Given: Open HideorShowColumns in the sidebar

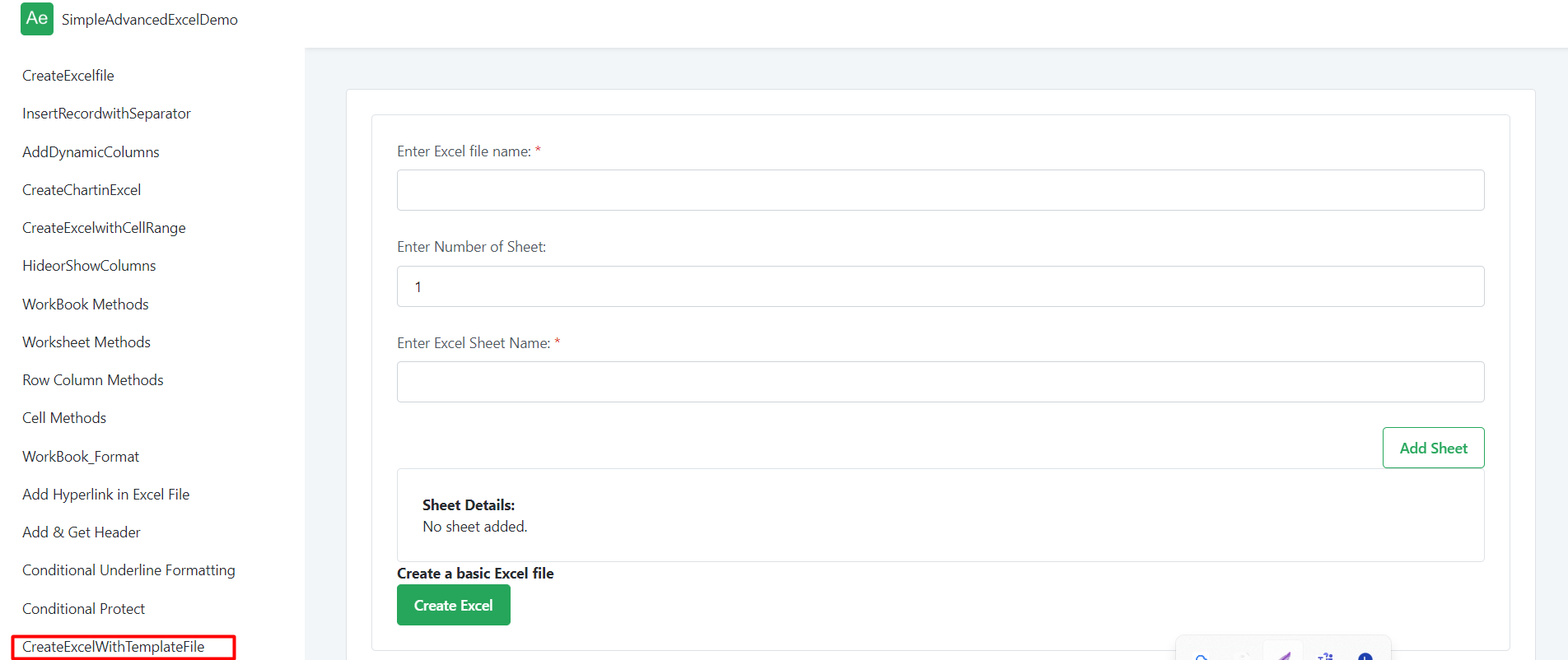Looking at the screenshot, I should (89, 266).
